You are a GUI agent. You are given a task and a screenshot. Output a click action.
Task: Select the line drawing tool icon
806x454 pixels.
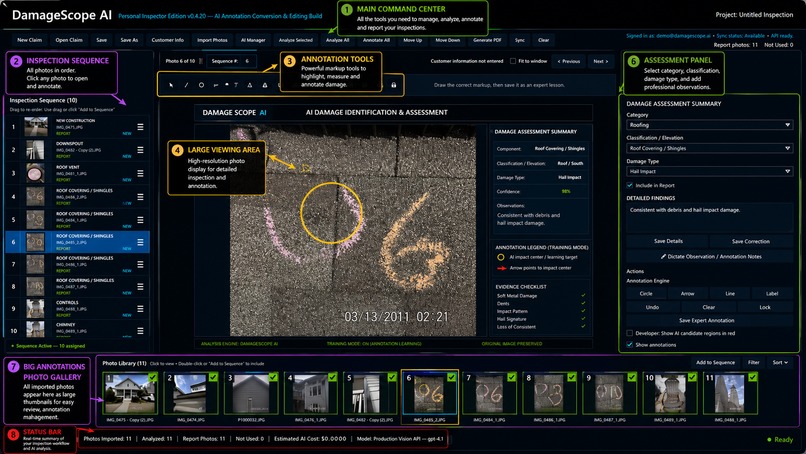186,85
